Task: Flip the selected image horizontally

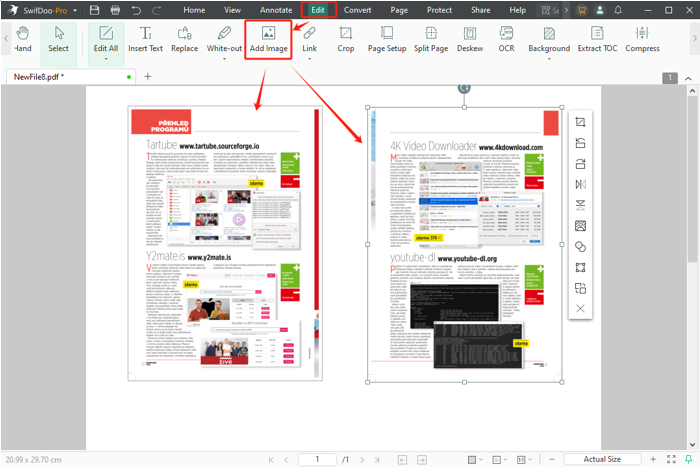Action: [x=580, y=184]
